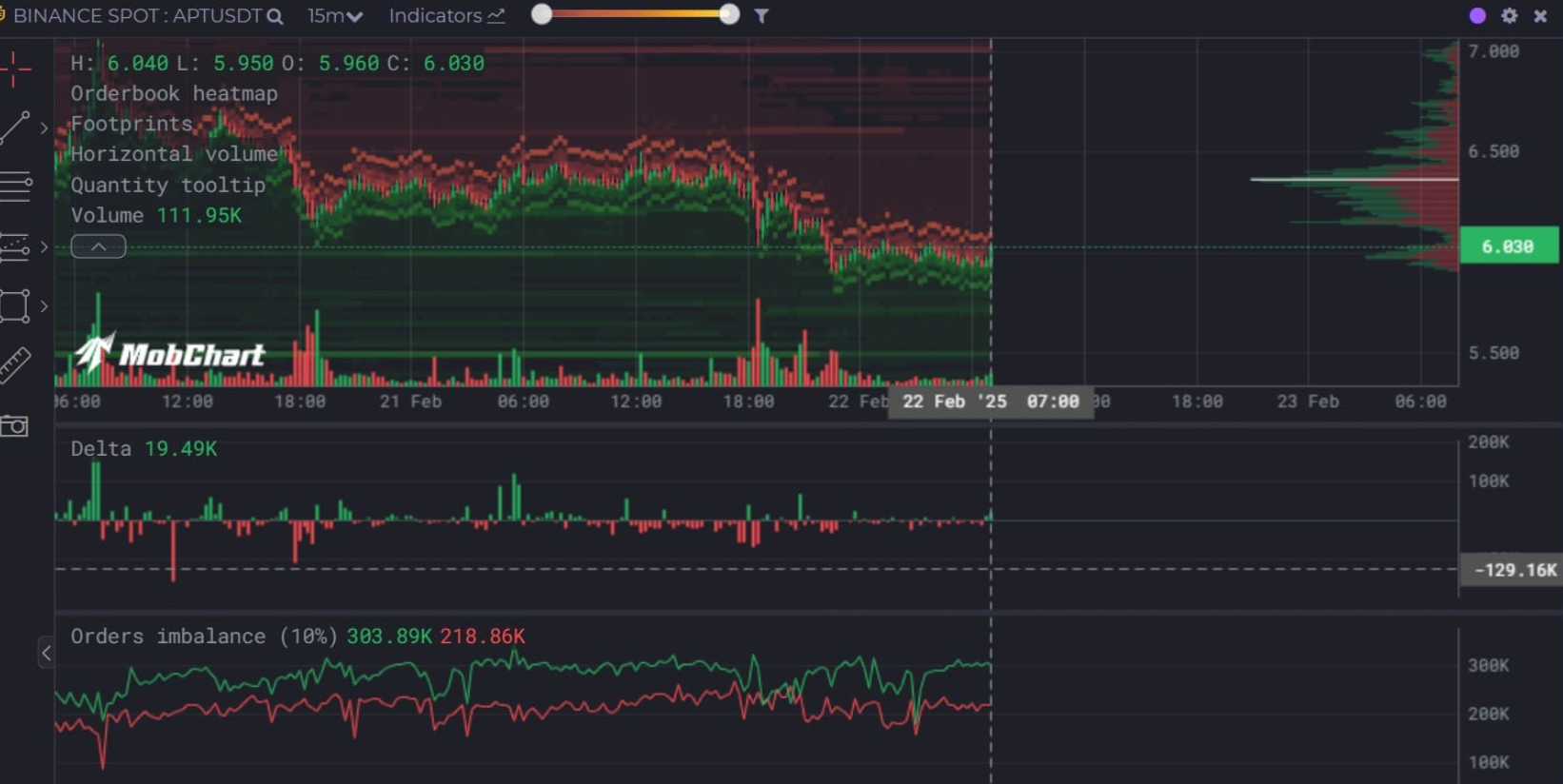This screenshot has height=784, width=1563.
Task: Click the Horizontal volume indicator label
Action: 174,154
